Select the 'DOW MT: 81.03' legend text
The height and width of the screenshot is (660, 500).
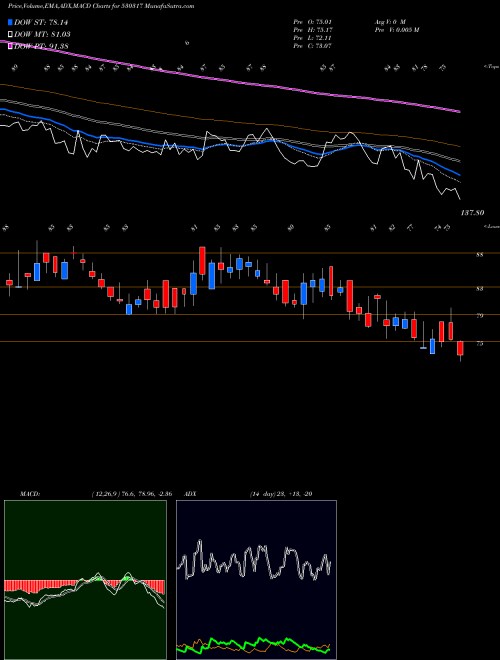(x=42, y=34)
